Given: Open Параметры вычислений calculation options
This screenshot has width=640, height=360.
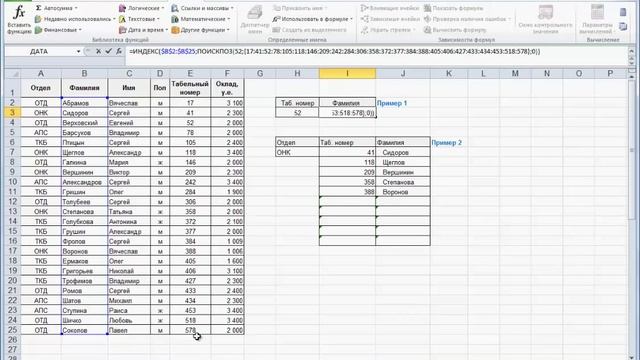Looking at the screenshot, I should [597, 20].
